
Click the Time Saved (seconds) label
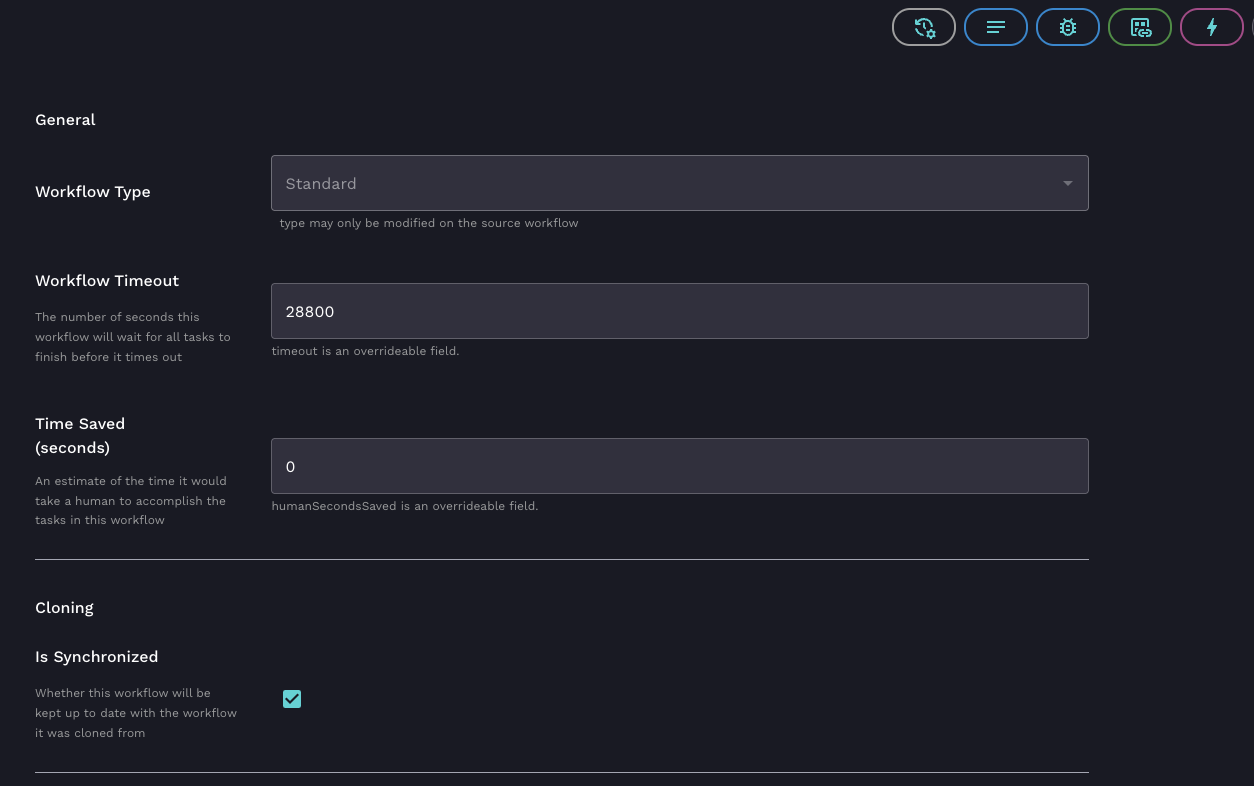click(80, 436)
